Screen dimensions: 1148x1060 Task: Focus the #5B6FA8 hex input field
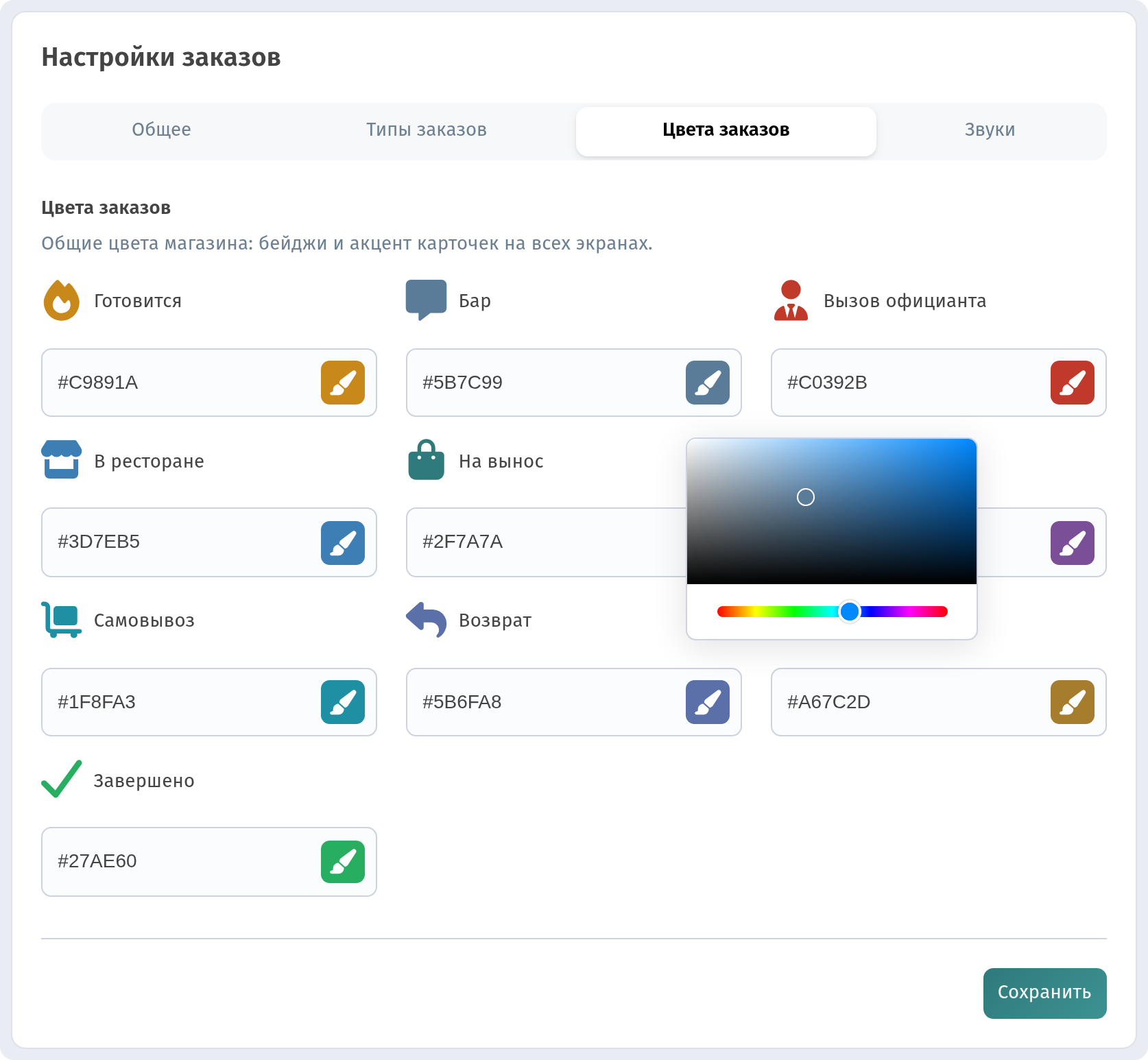pyautogui.click(x=574, y=702)
